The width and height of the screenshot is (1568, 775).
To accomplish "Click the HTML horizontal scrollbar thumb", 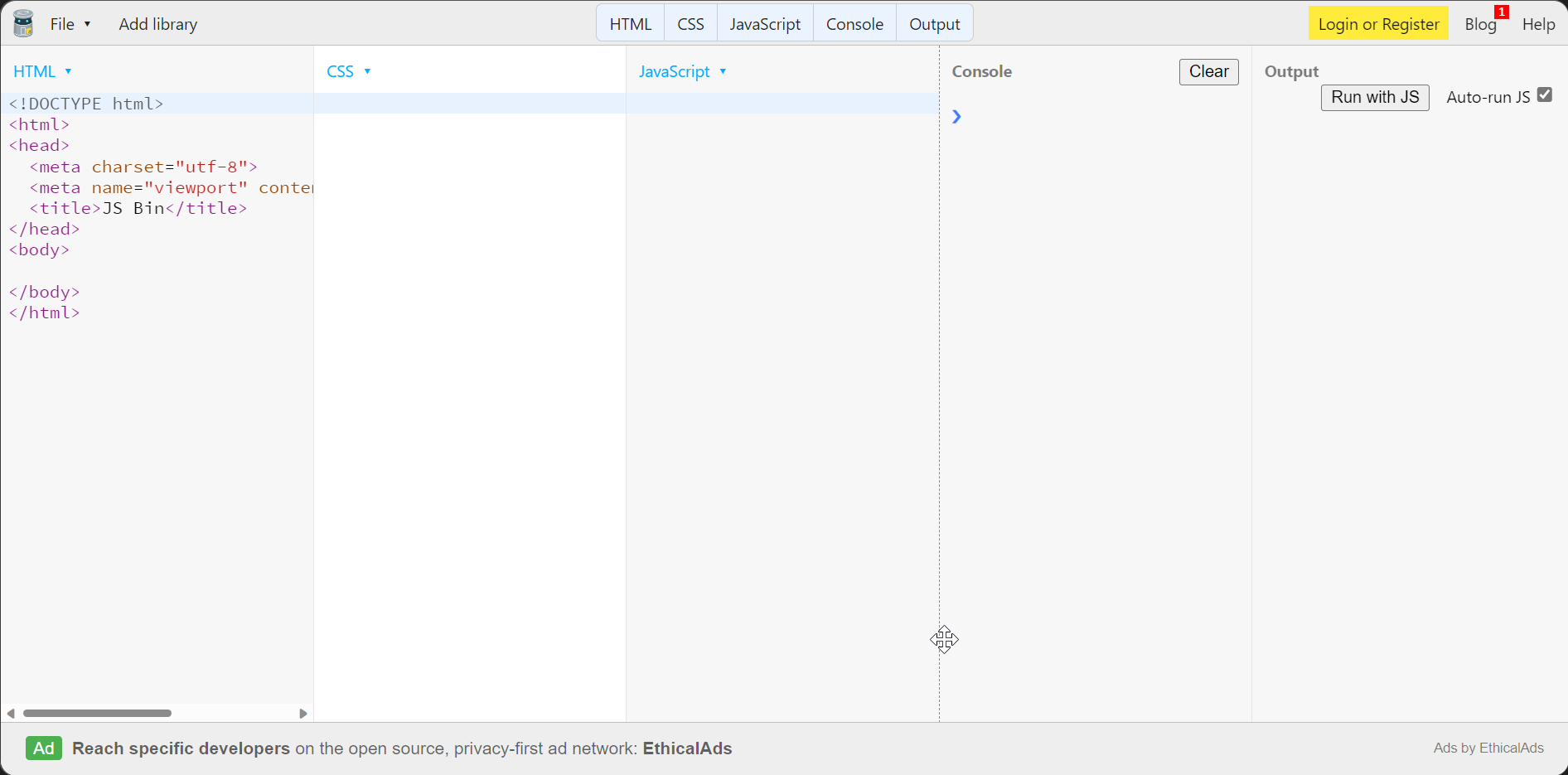I will coord(97,713).
